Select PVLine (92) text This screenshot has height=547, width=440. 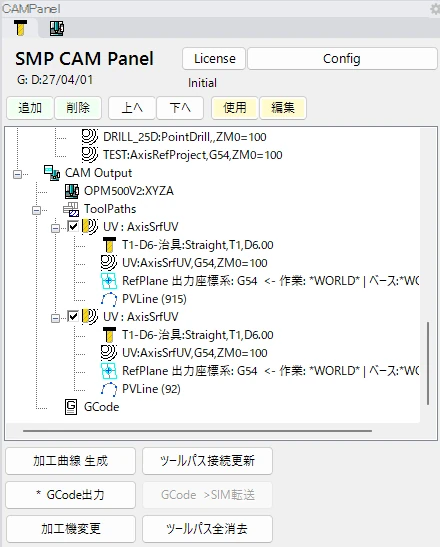(151, 389)
